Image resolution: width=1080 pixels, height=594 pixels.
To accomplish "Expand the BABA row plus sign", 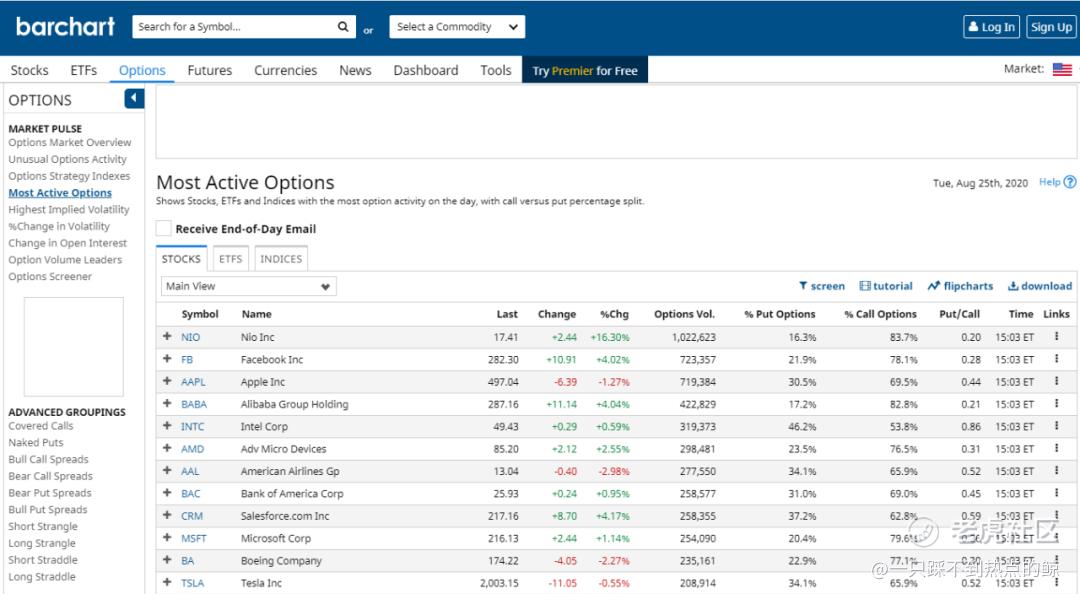I will coord(167,404).
